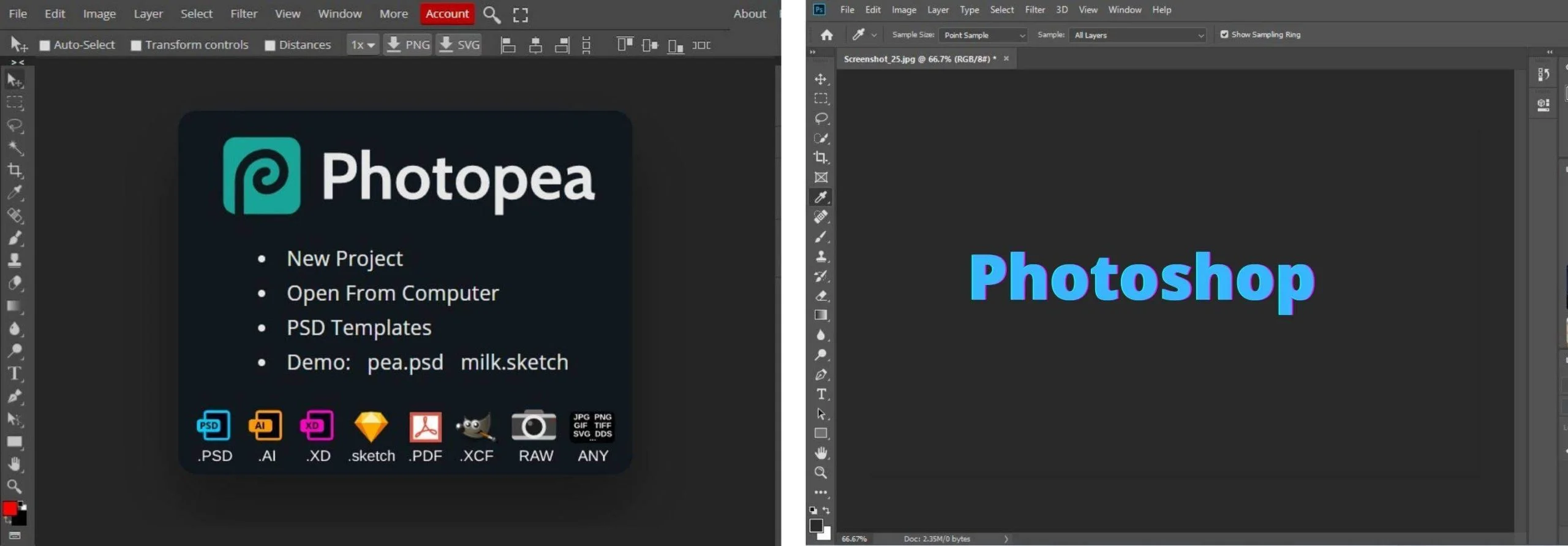Select Photopea's Eyedropper tool
The height and width of the screenshot is (546, 1568).
point(15,193)
